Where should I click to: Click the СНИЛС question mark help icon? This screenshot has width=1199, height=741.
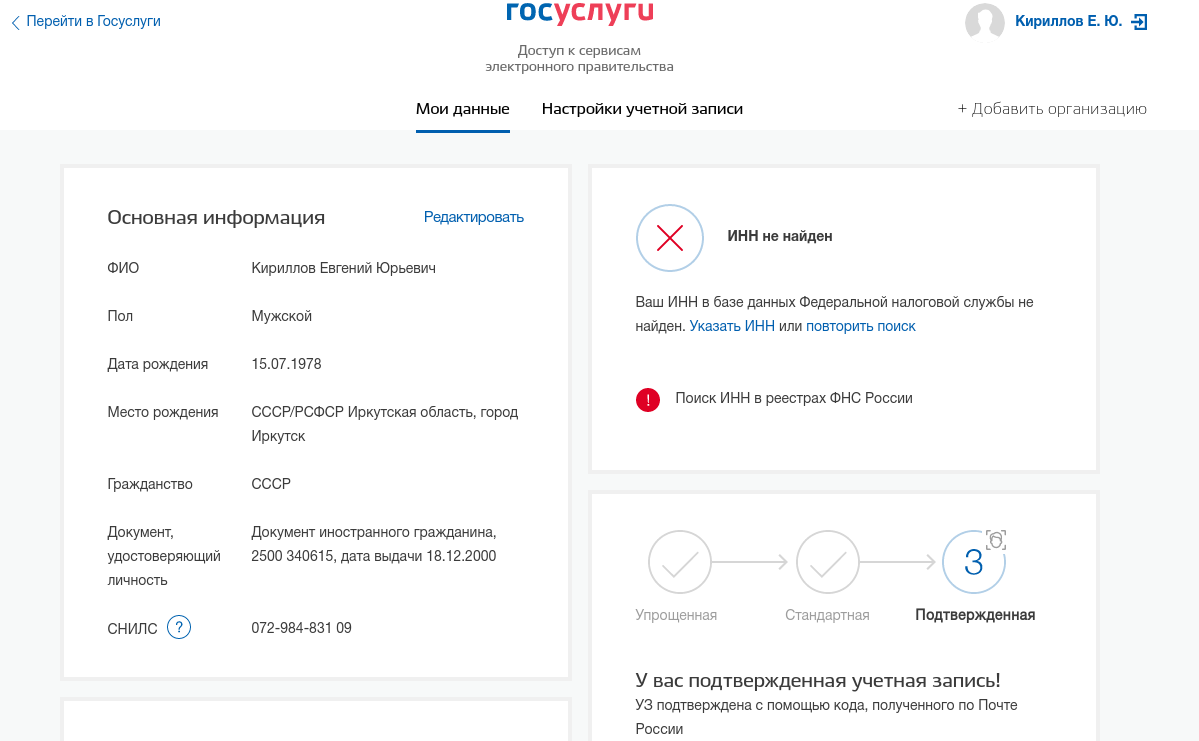179,628
